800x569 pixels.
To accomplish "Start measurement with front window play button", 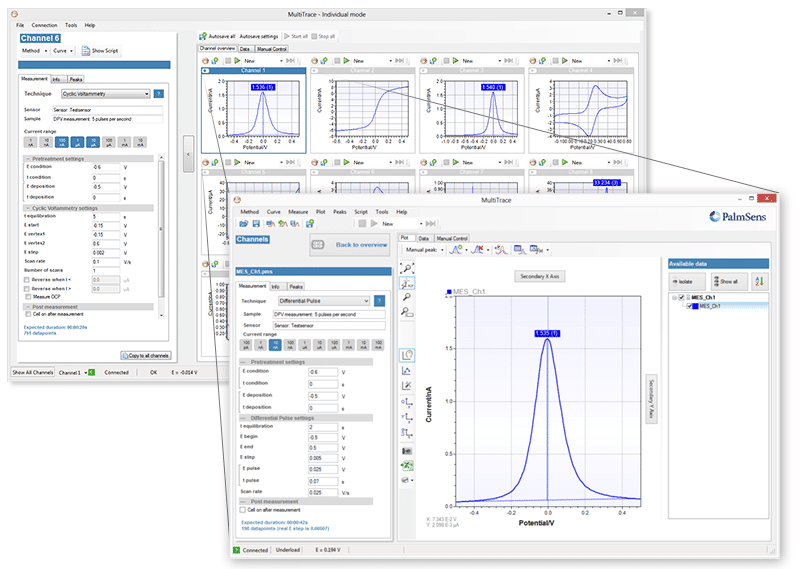I will (x=374, y=224).
